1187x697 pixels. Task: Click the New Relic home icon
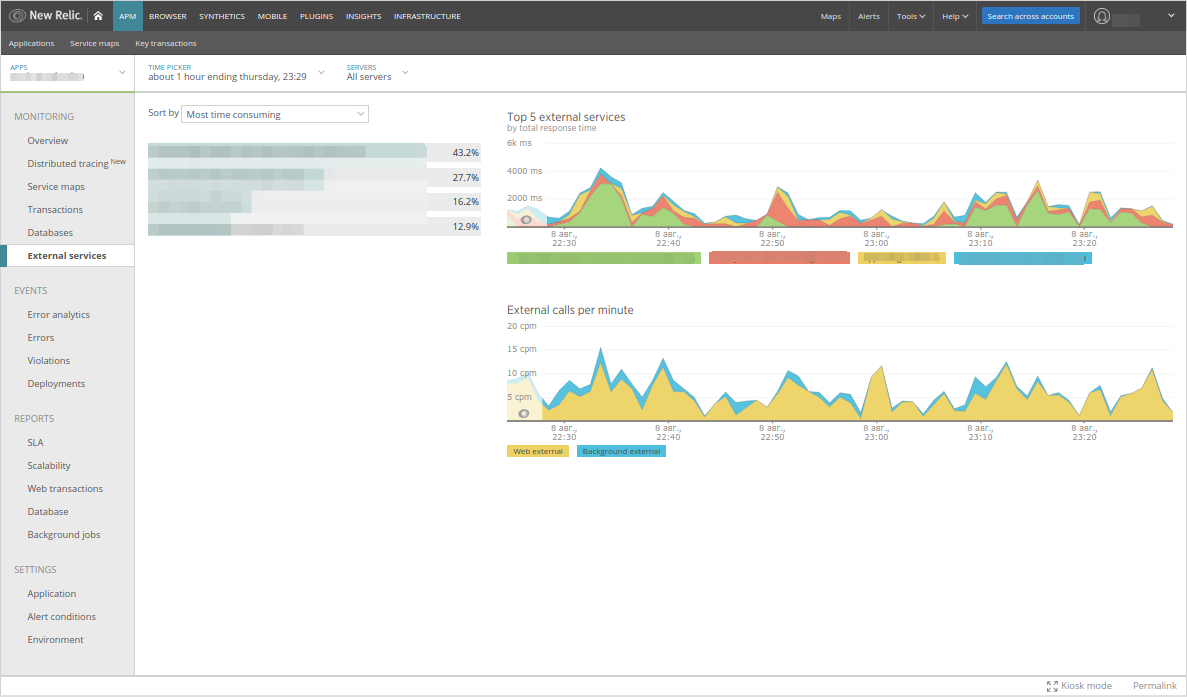coord(96,15)
